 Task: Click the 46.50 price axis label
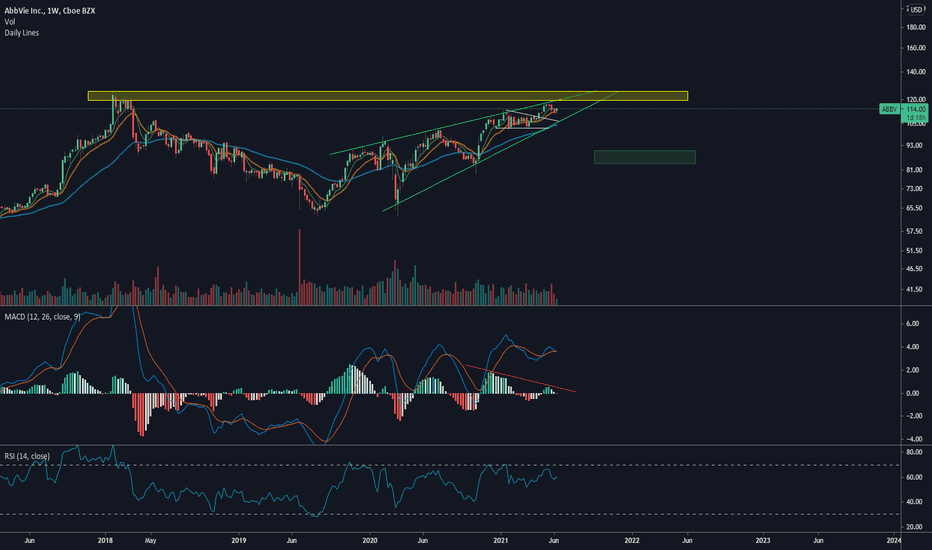[916, 269]
